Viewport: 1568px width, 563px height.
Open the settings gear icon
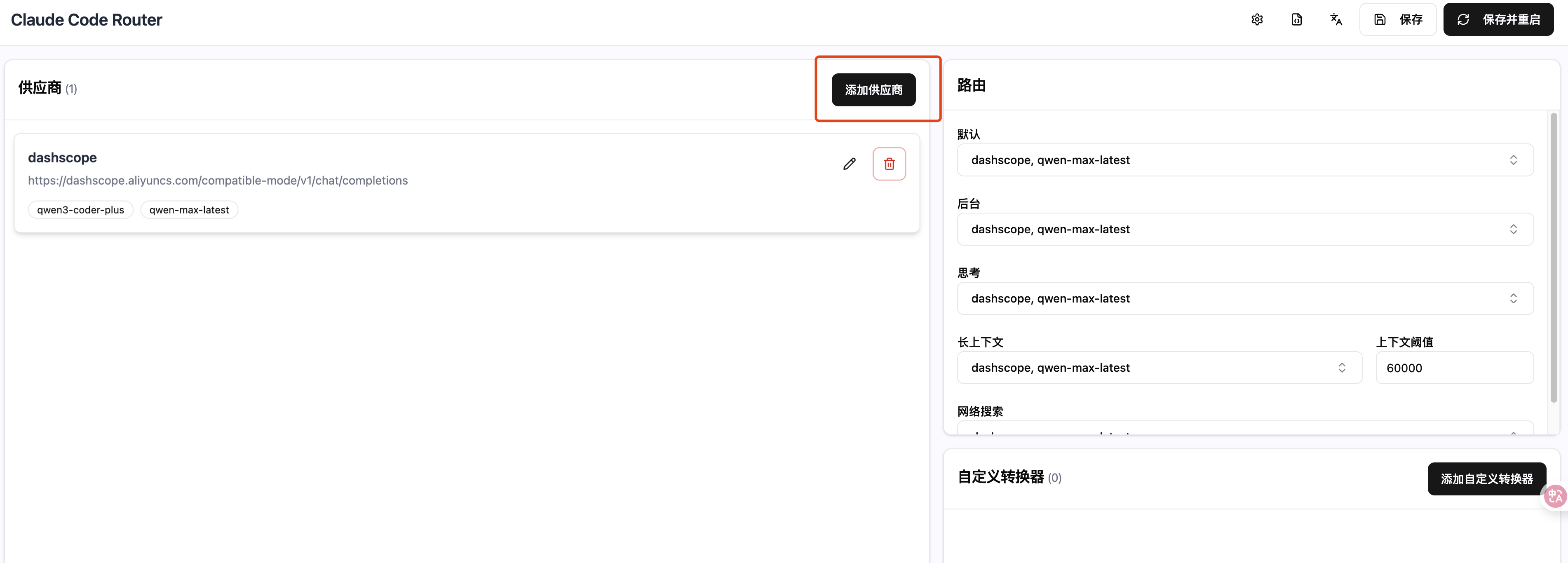click(x=1256, y=19)
